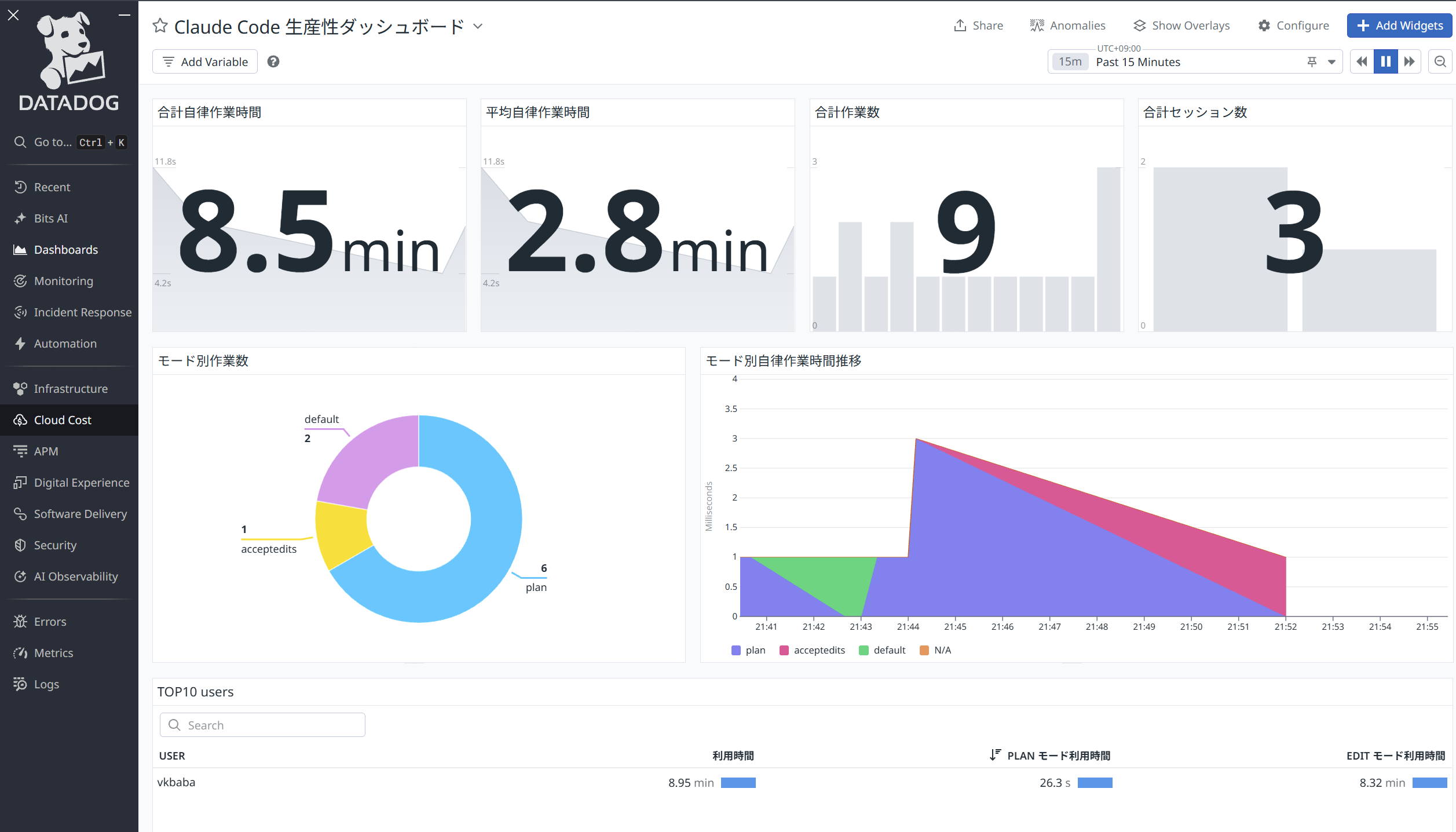Click the Add Variable button
Screen dimensions: 1456x832
[205, 61]
